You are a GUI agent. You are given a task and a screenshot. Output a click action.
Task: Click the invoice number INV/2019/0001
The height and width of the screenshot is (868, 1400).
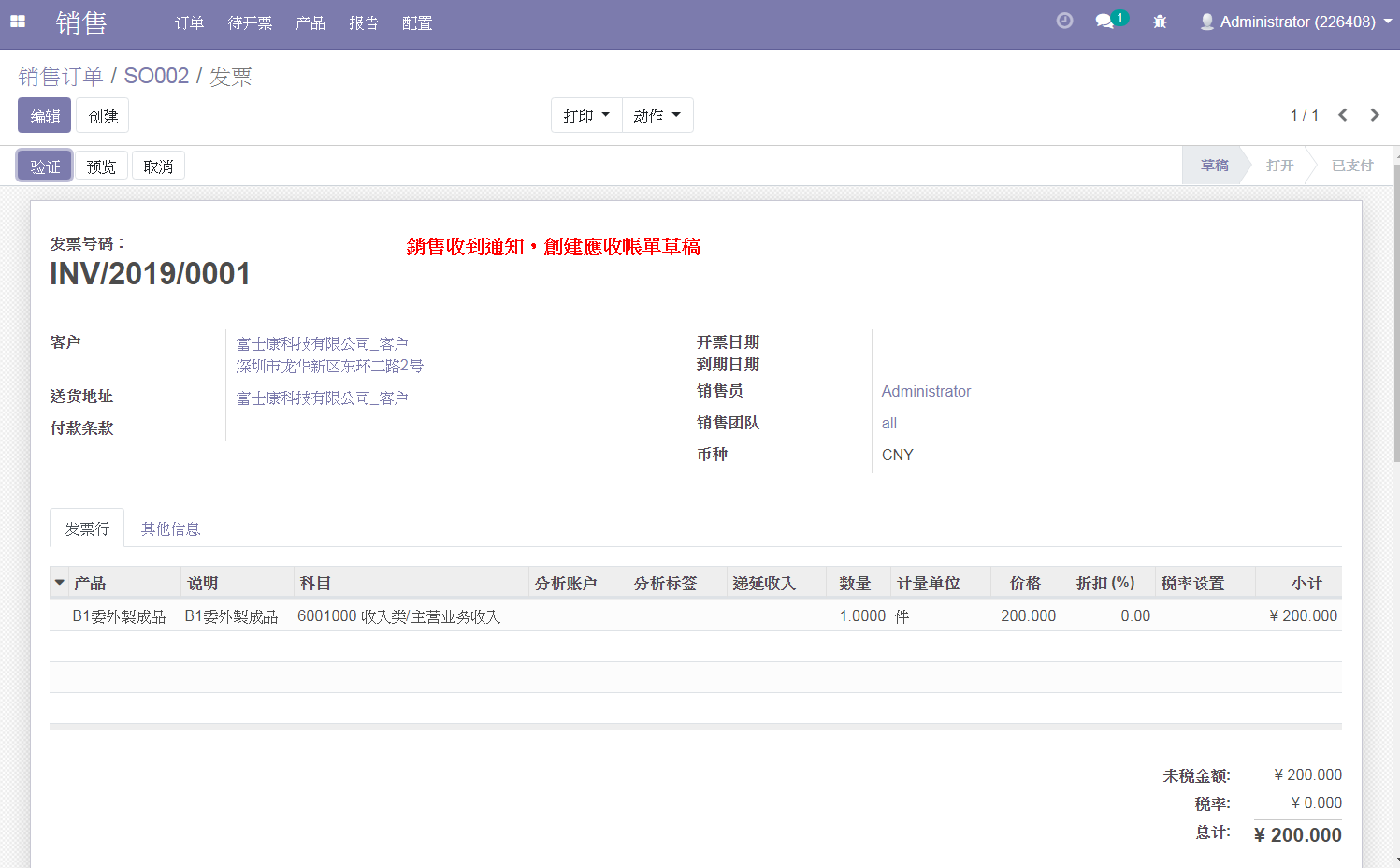click(150, 273)
